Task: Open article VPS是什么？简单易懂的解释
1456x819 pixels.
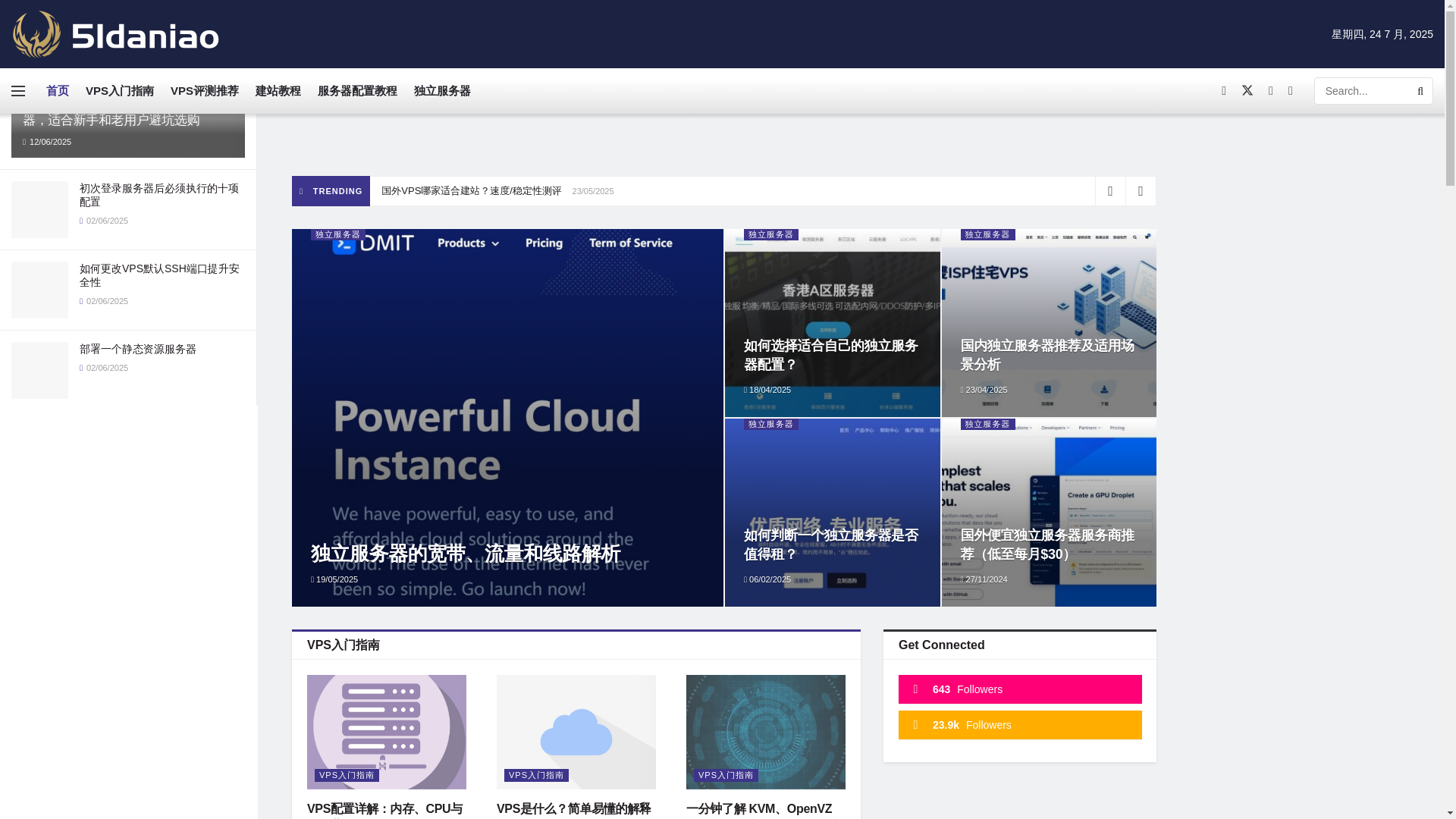Action: click(x=574, y=809)
